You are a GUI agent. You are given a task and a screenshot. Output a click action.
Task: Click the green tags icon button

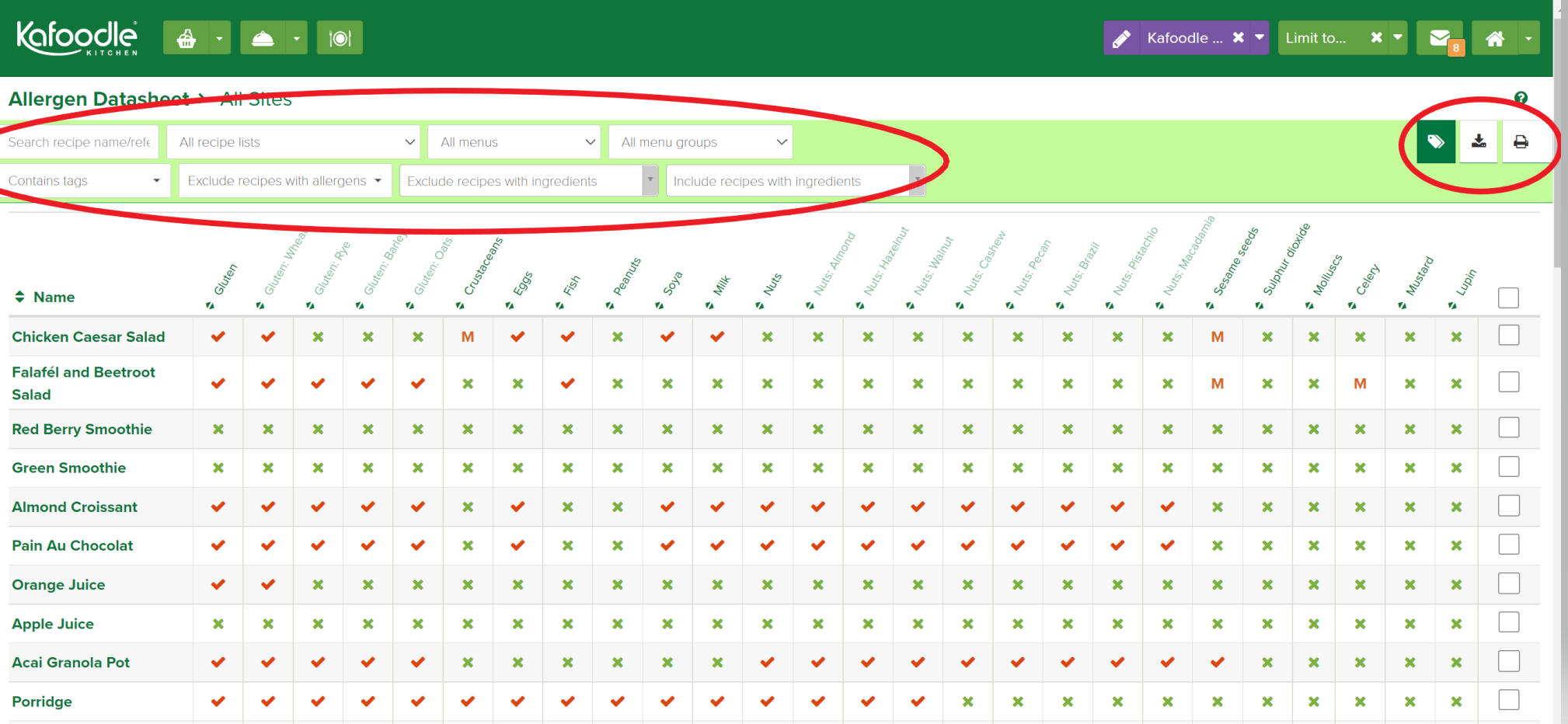1436,142
